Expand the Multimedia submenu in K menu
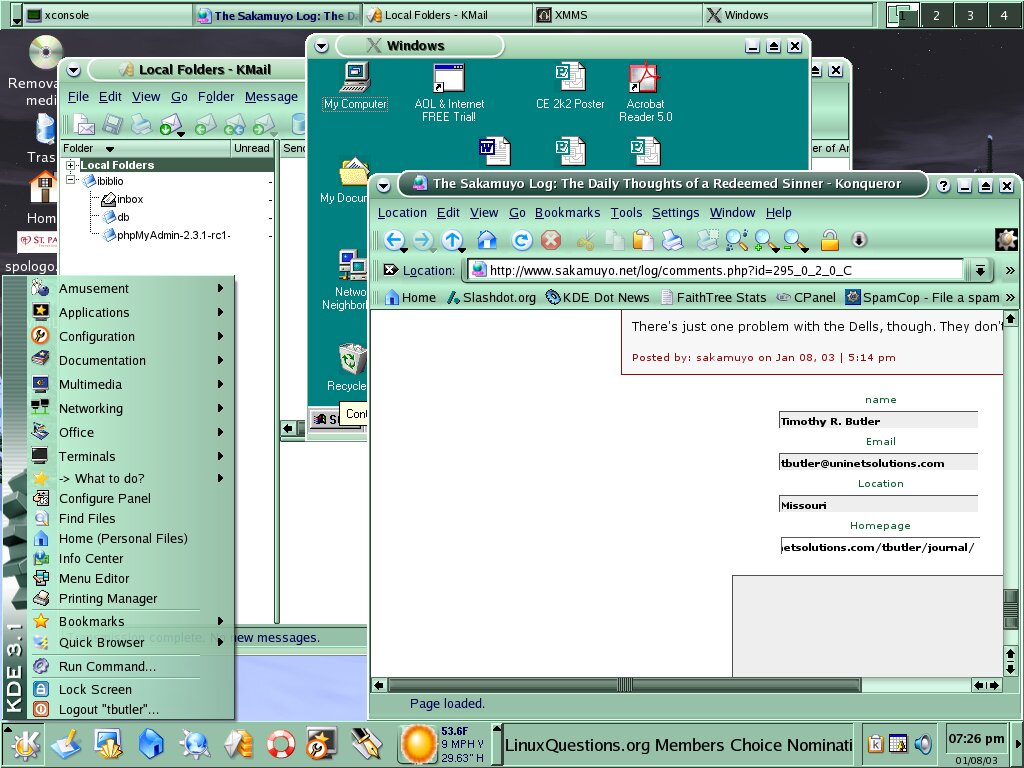The width and height of the screenshot is (1024, 768). click(131, 384)
